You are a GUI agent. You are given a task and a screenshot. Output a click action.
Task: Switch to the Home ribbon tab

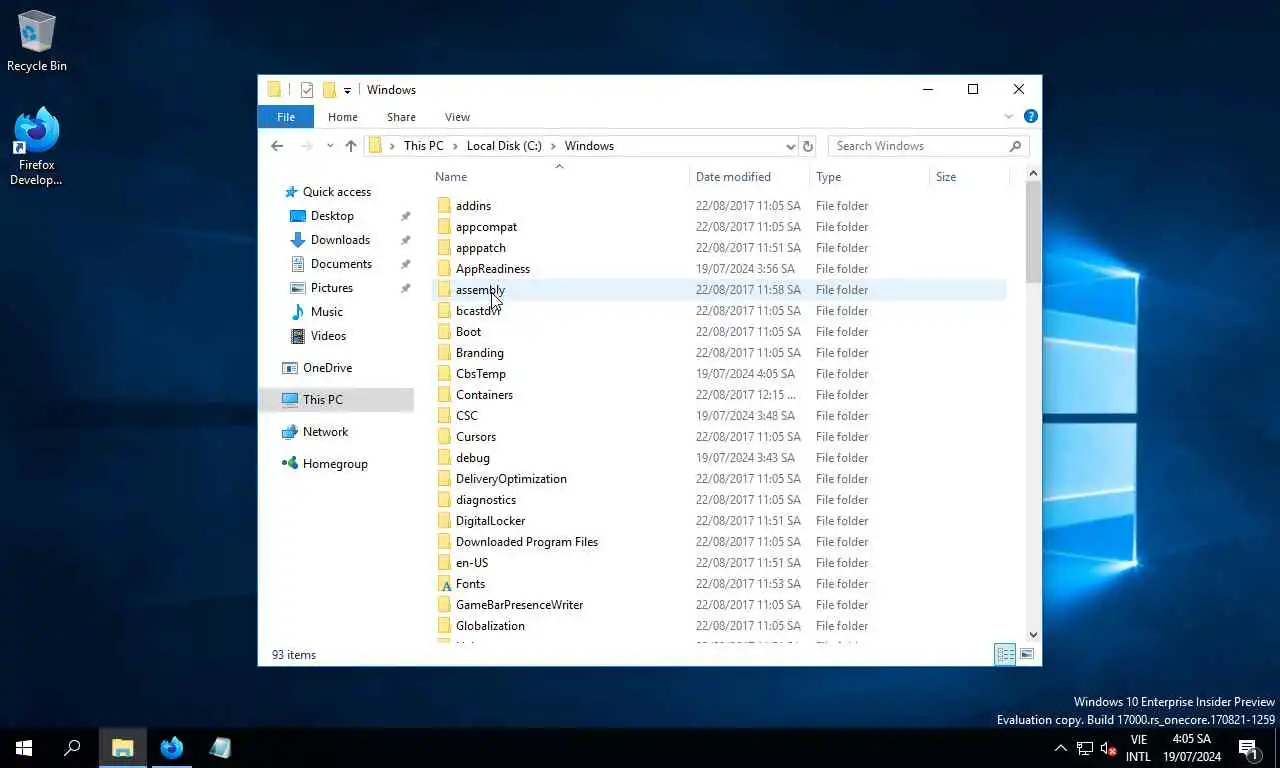(343, 117)
